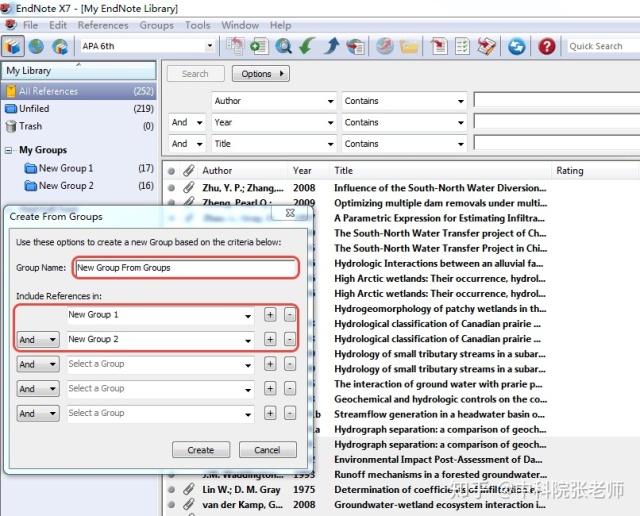The image size is (640, 516).
Task: Switch to Online Search mode globe icon
Action: click(x=36, y=46)
